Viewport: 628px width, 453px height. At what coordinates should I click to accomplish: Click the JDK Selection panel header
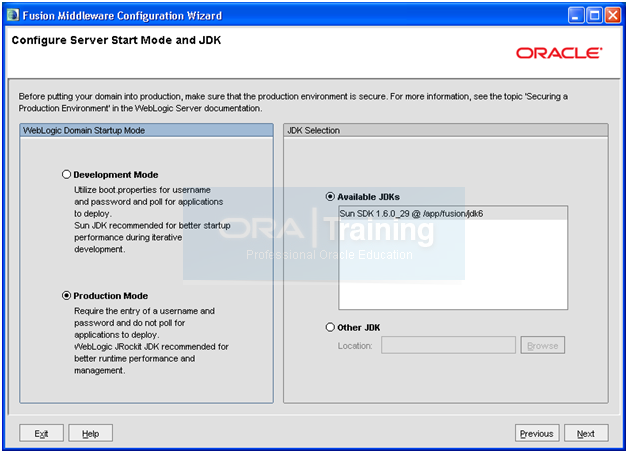pyautogui.click(x=446, y=131)
